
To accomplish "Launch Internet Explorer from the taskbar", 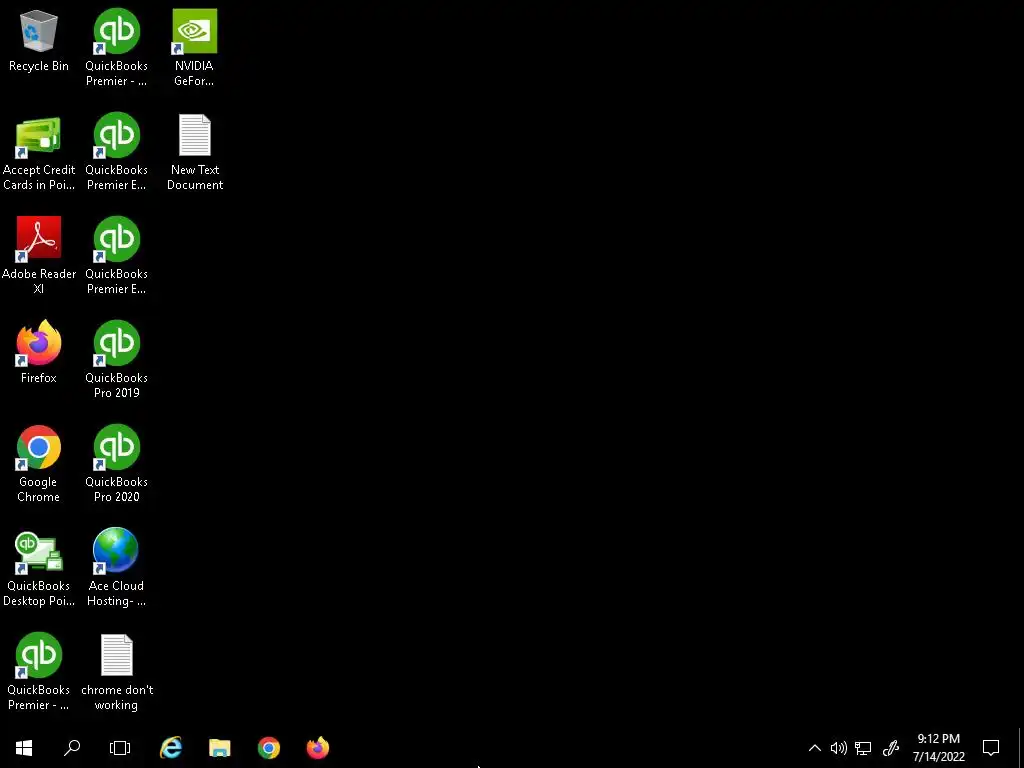I will click(x=171, y=748).
